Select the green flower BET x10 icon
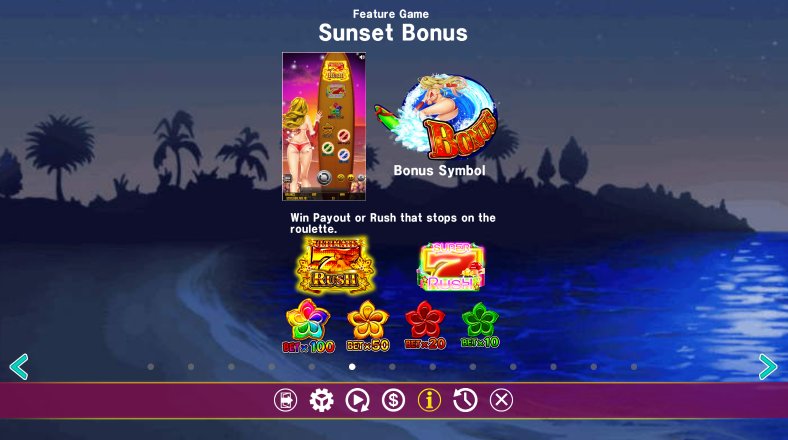 [x=480, y=325]
